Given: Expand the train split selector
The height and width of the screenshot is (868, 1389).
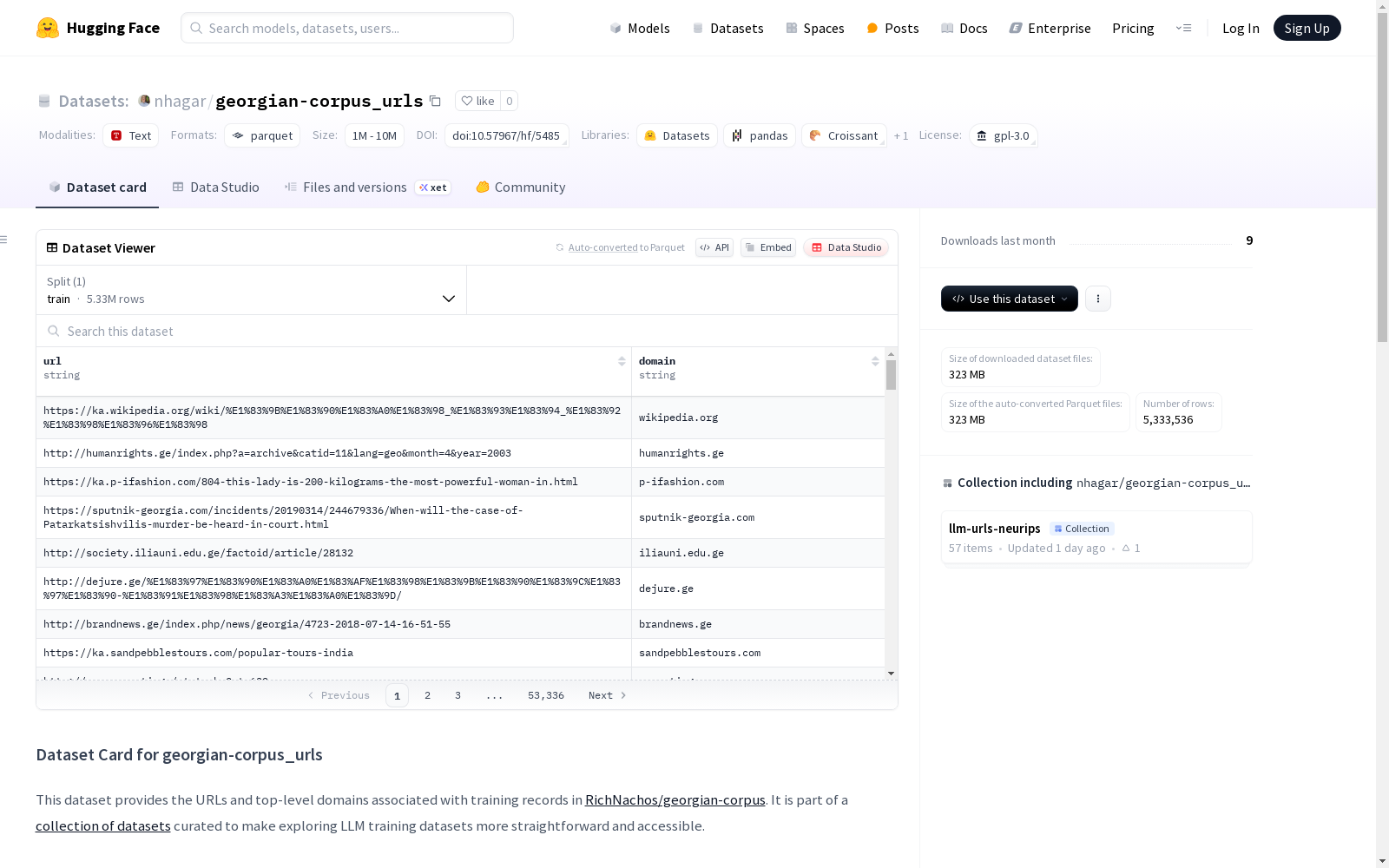Looking at the screenshot, I should (252, 290).
